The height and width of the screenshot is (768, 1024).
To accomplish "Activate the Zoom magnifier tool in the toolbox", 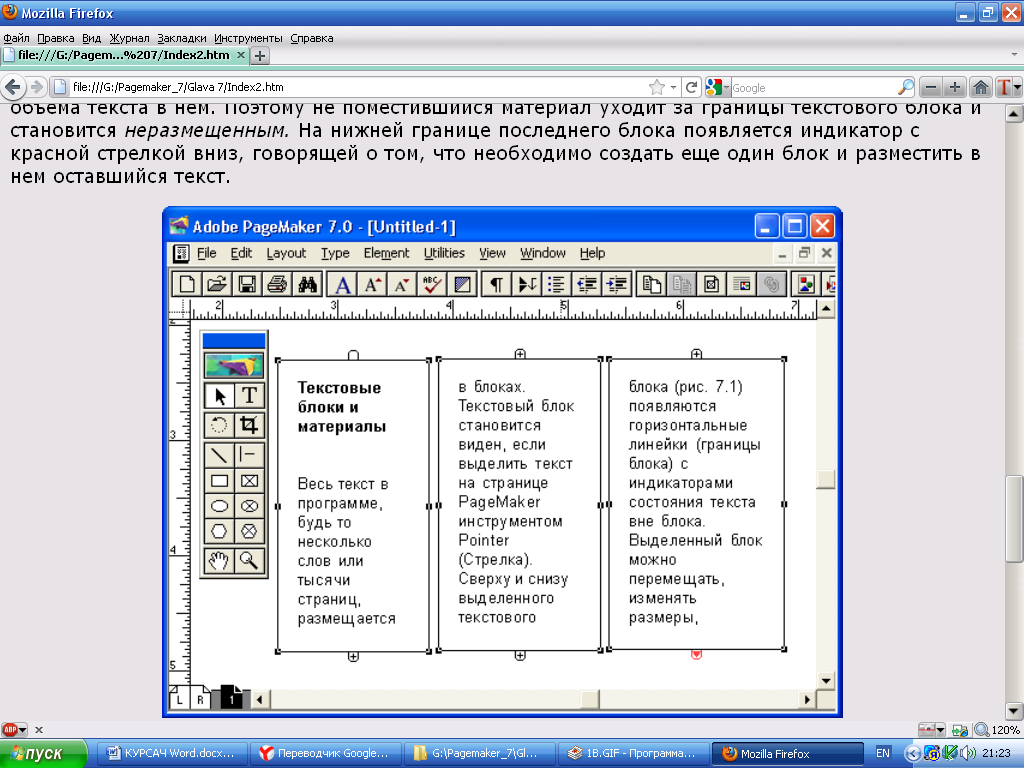I will [x=249, y=560].
